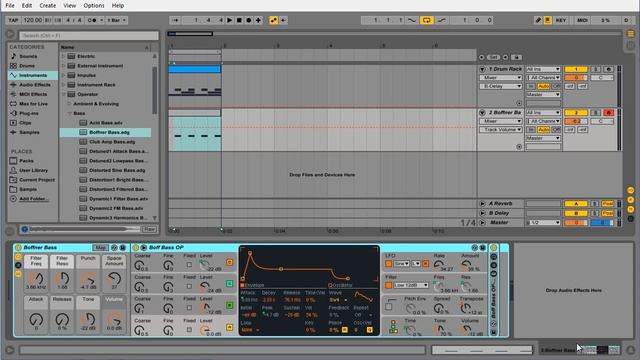The height and width of the screenshot is (360, 640).
Task: Click Add Folder in Places
Action: [x=34, y=199]
